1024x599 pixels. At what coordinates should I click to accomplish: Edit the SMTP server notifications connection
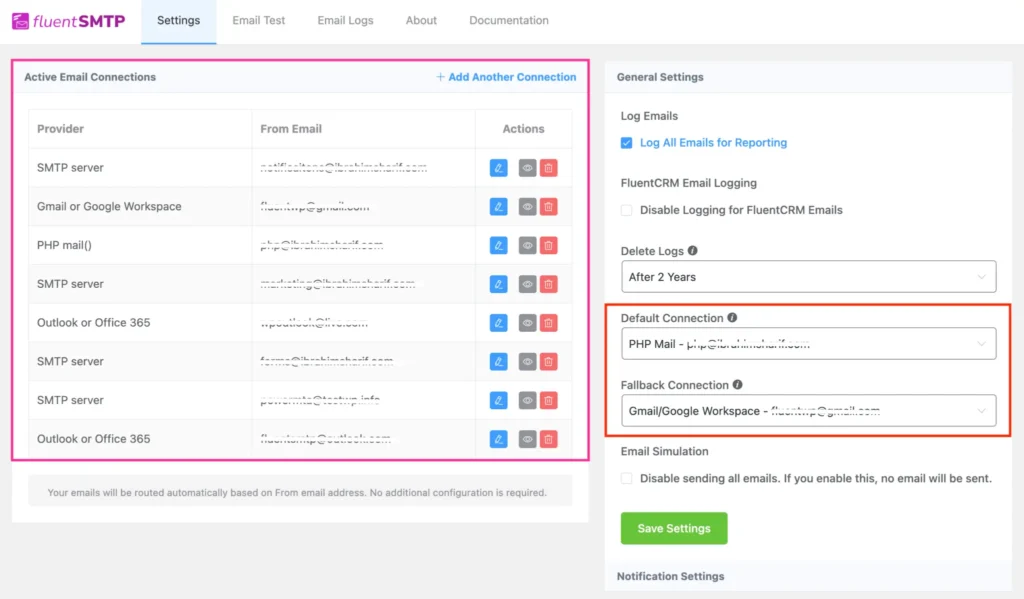498,168
